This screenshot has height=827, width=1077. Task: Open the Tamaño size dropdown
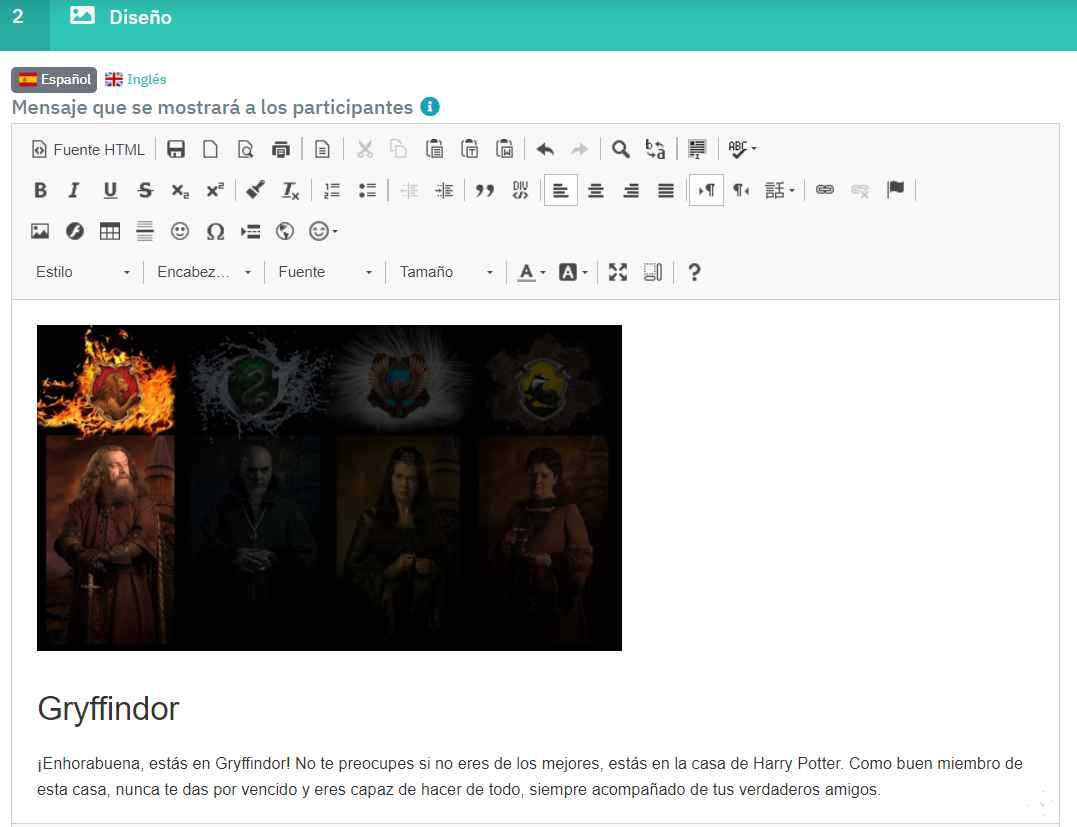point(446,272)
